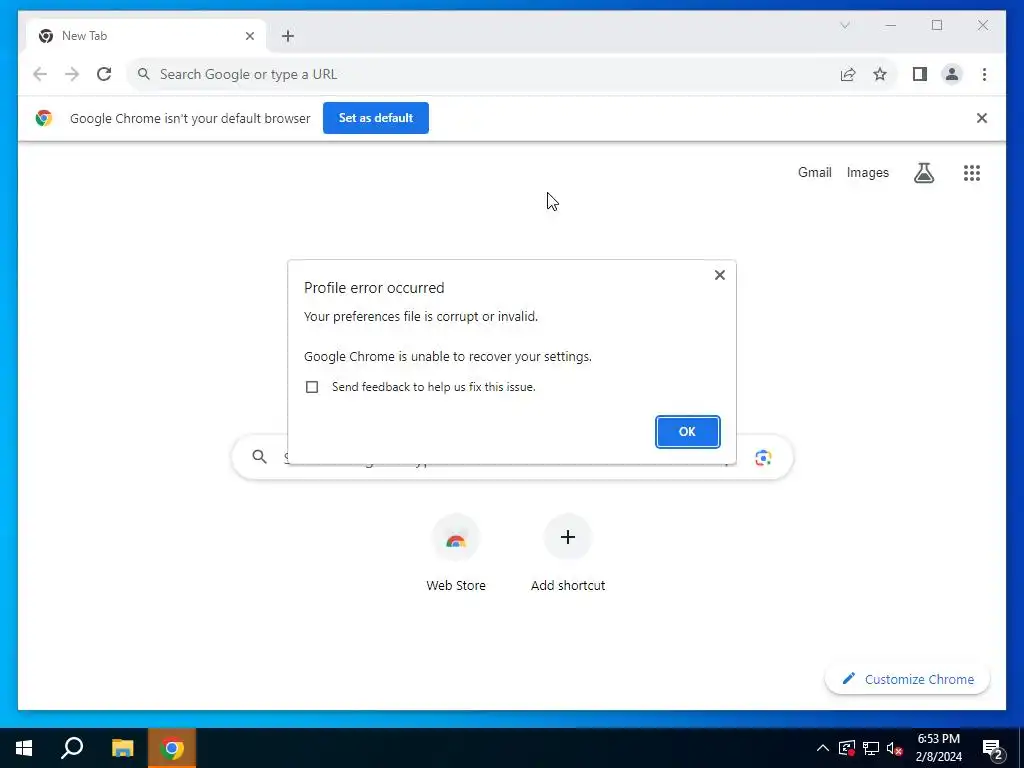The height and width of the screenshot is (768, 1024).
Task: Open the share this page icon
Action: coord(848,74)
